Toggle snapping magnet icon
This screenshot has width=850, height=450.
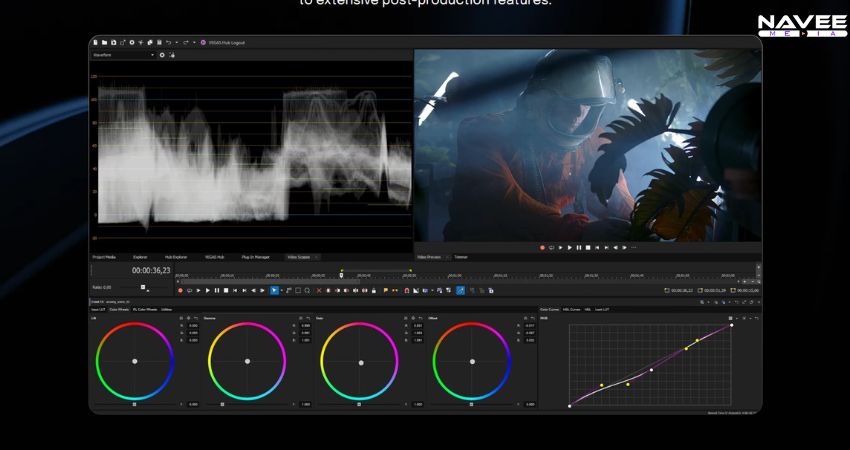(407, 291)
